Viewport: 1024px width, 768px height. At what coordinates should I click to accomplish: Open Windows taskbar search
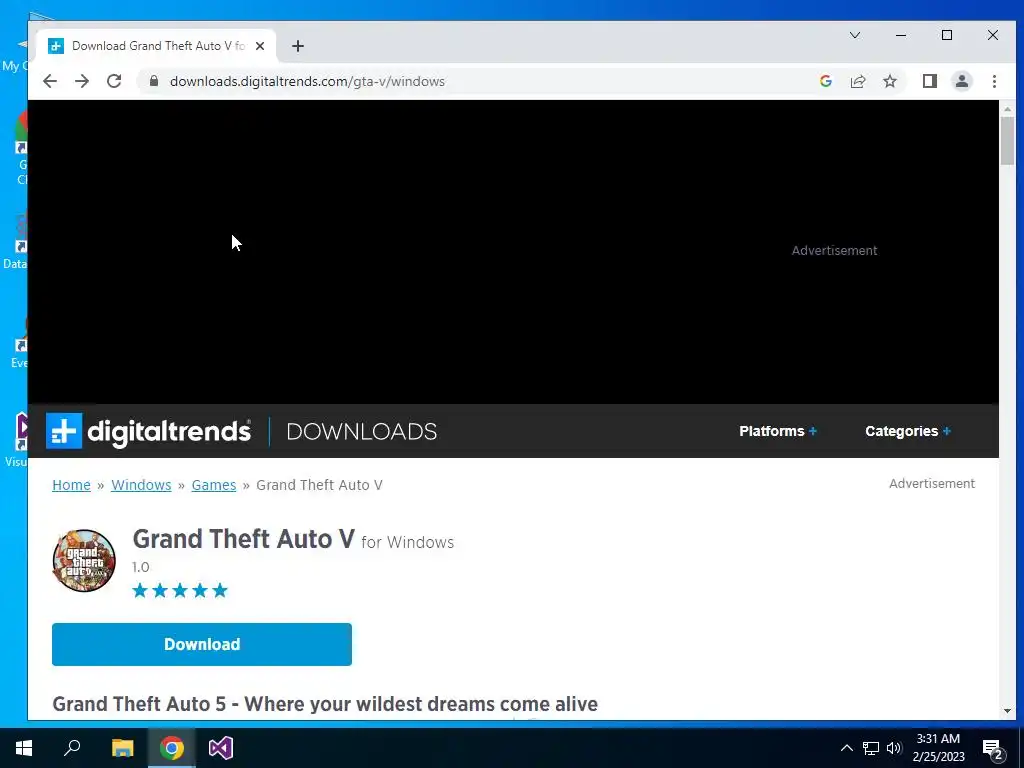(x=72, y=748)
